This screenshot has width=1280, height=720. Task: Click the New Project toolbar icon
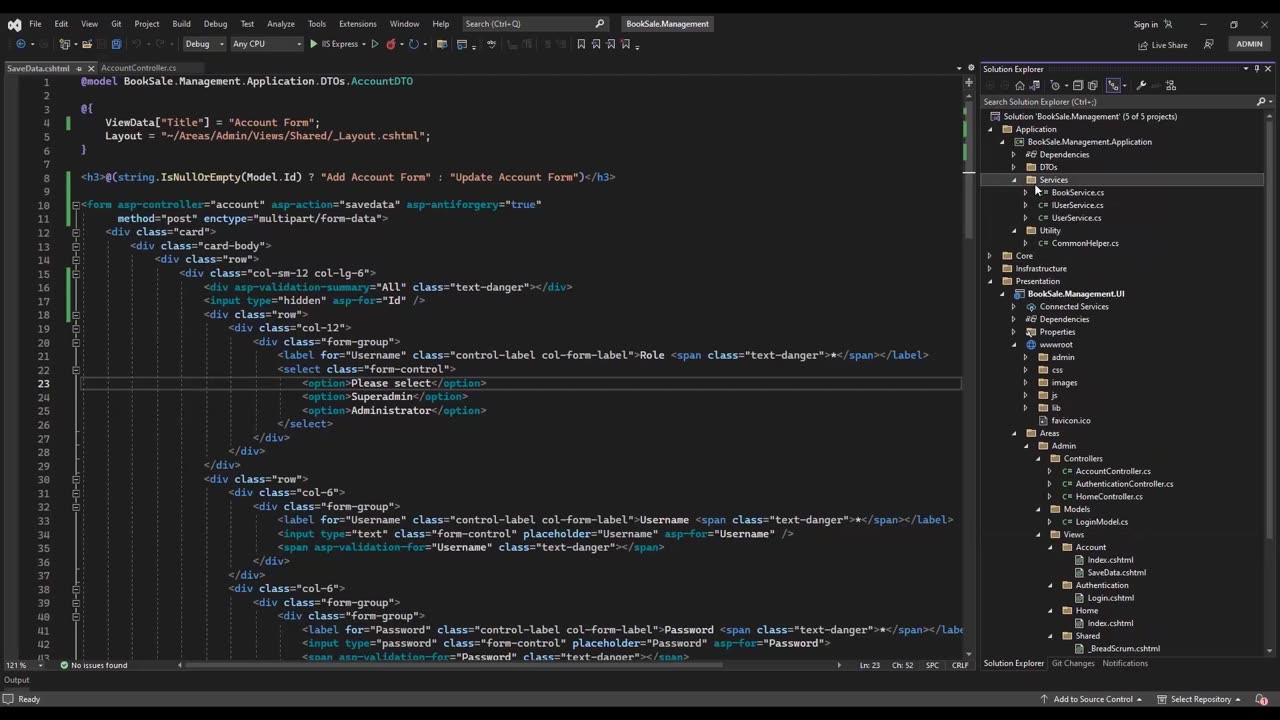tap(64, 44)
